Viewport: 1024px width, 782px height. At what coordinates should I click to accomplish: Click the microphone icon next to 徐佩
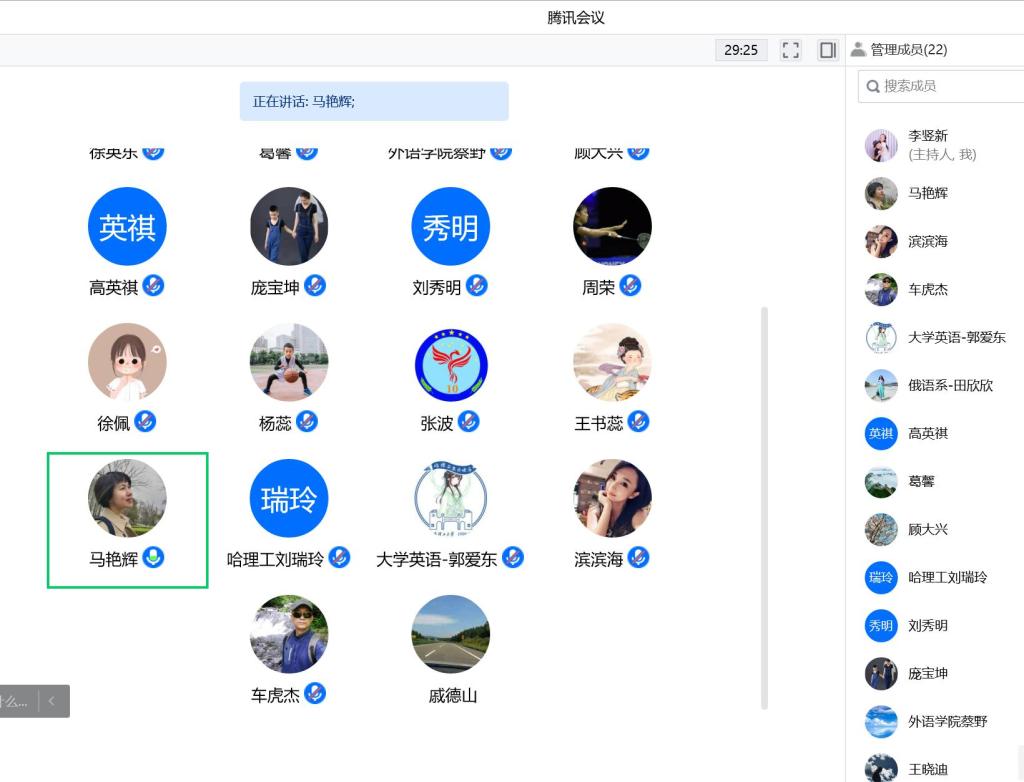coord(145,422)
